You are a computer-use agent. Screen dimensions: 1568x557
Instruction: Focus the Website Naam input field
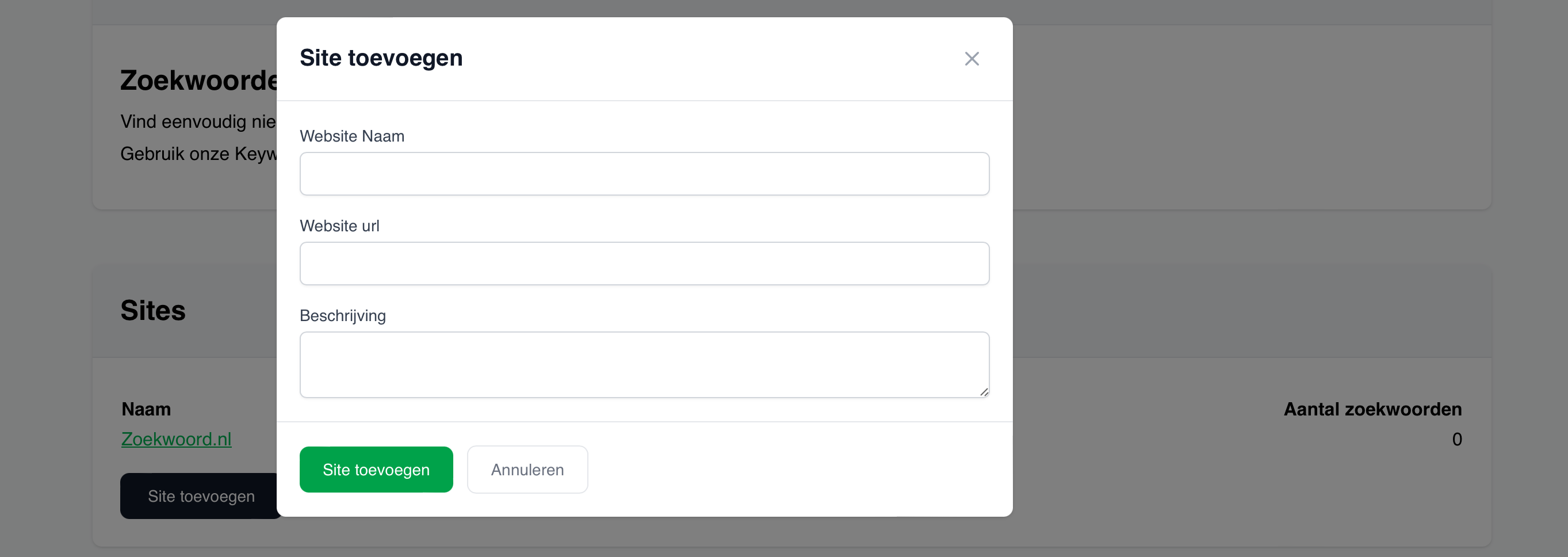pyautogui.click(x=644, y=174)
